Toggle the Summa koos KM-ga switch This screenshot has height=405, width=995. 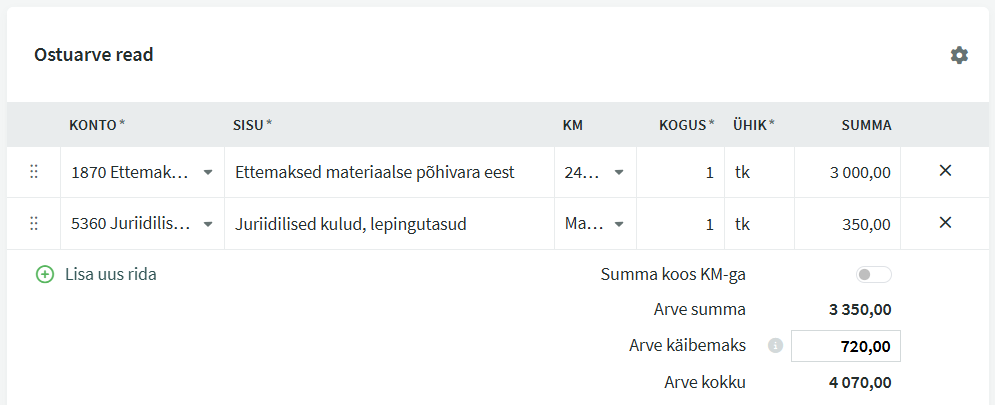click(x=873, y=274)
